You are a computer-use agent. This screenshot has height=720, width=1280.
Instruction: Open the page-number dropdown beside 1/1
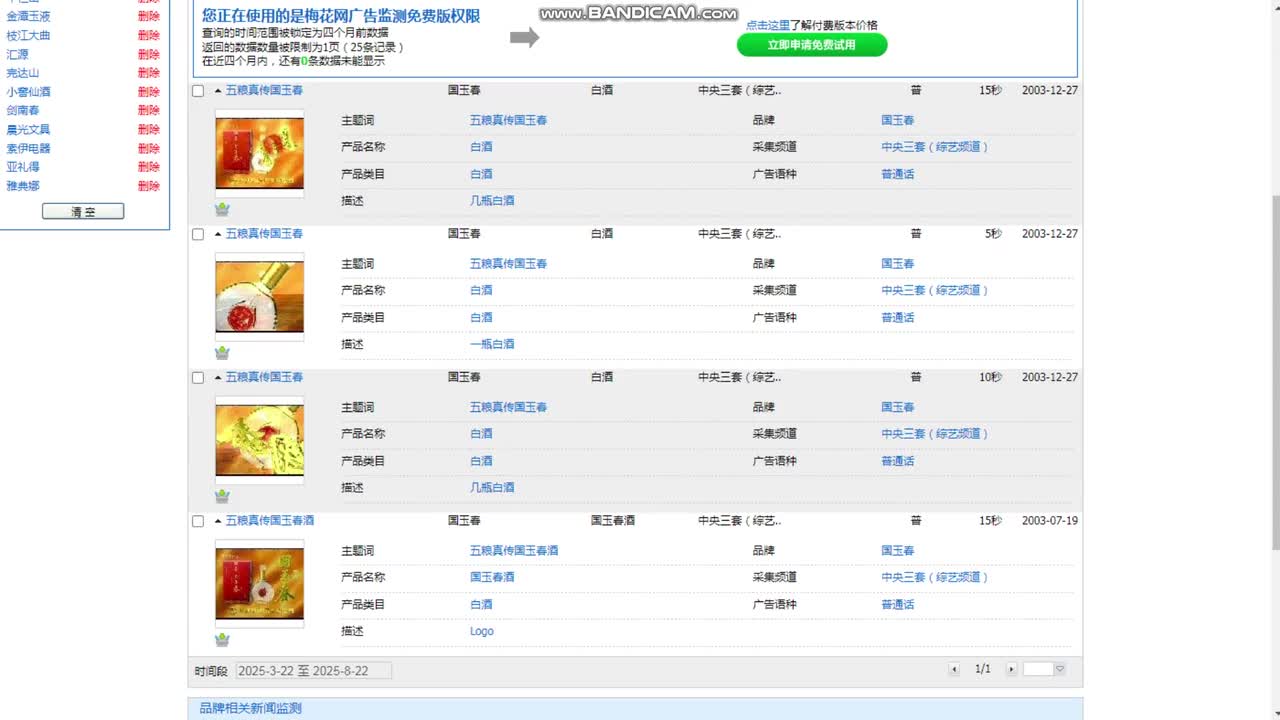(x=1060, y=669)
